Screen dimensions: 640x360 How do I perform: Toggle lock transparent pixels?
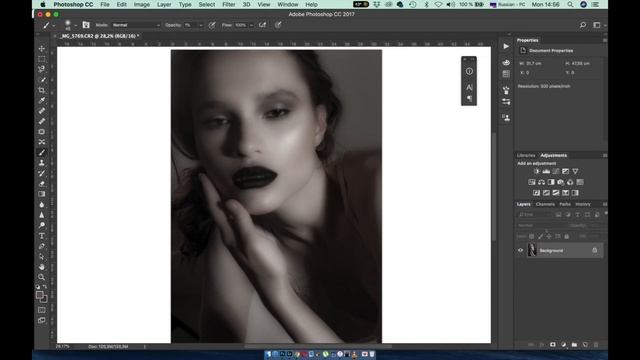(531, 236)
